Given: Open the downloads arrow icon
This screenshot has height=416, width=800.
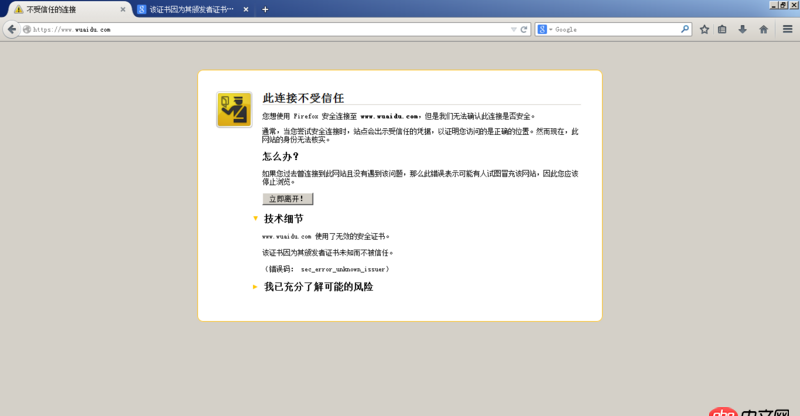Looking at the screenshot, I should (x=742, y=30).
